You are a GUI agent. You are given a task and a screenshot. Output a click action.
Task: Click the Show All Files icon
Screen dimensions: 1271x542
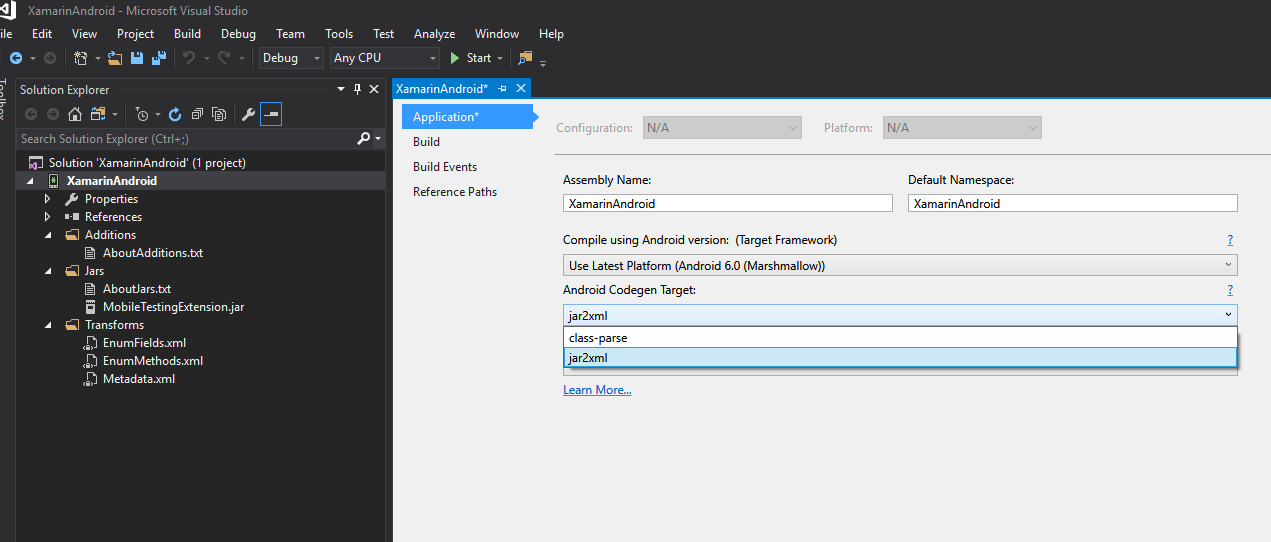pyautogui.click(x=219, y=115)
